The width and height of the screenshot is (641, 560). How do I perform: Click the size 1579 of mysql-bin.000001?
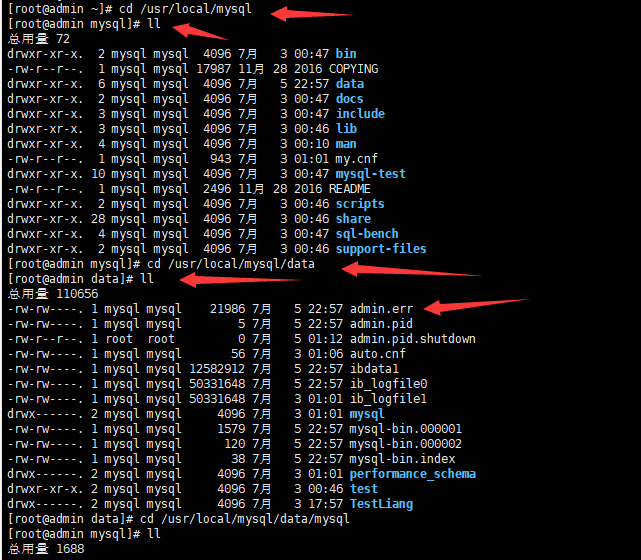pyautogui.click(x=231, y=429)
